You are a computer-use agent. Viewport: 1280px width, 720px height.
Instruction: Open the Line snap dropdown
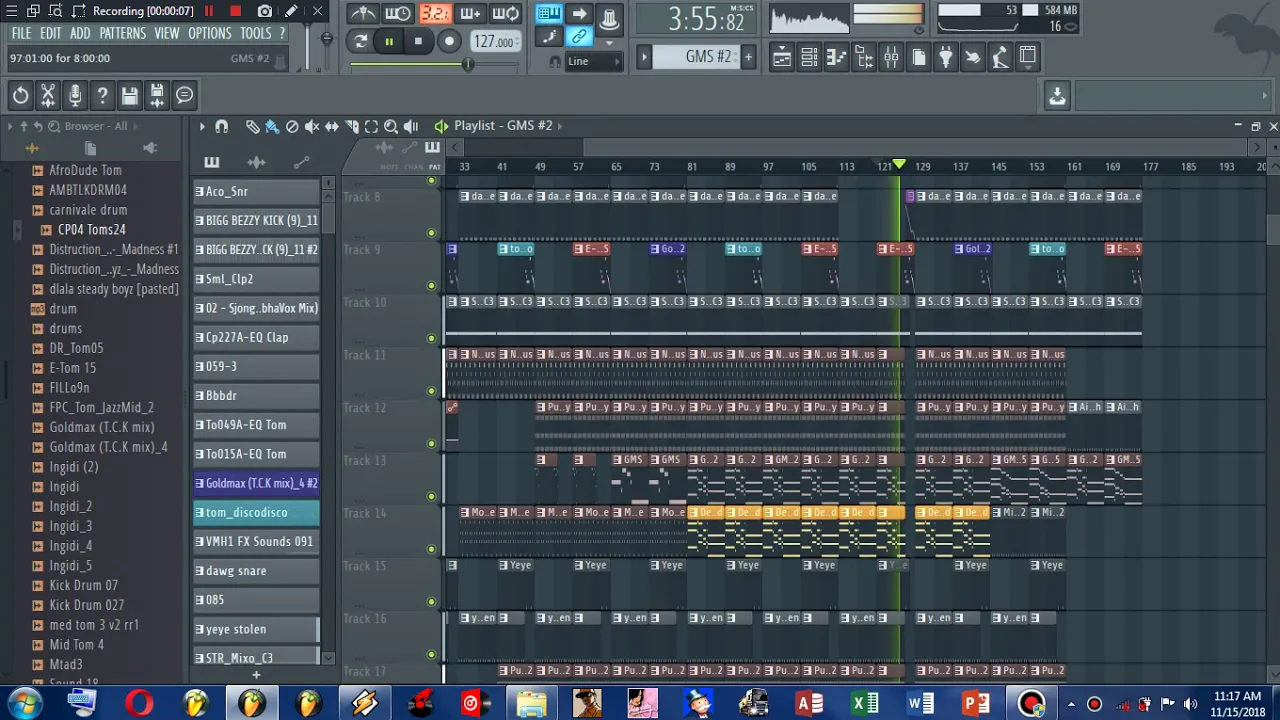point(592,61)
